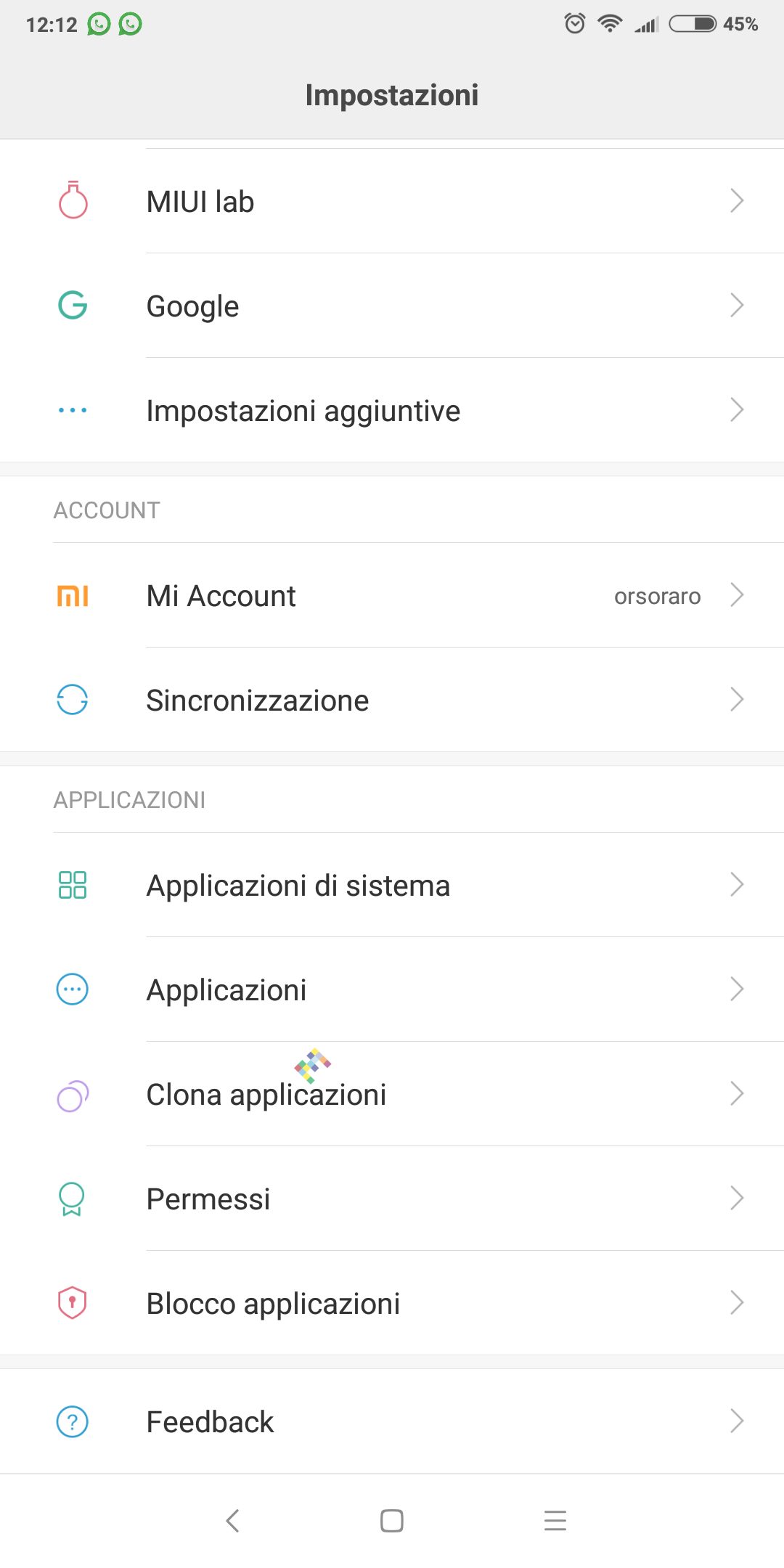
Task: Tap the Sincronizzazione sync icon
Action: 73,700
